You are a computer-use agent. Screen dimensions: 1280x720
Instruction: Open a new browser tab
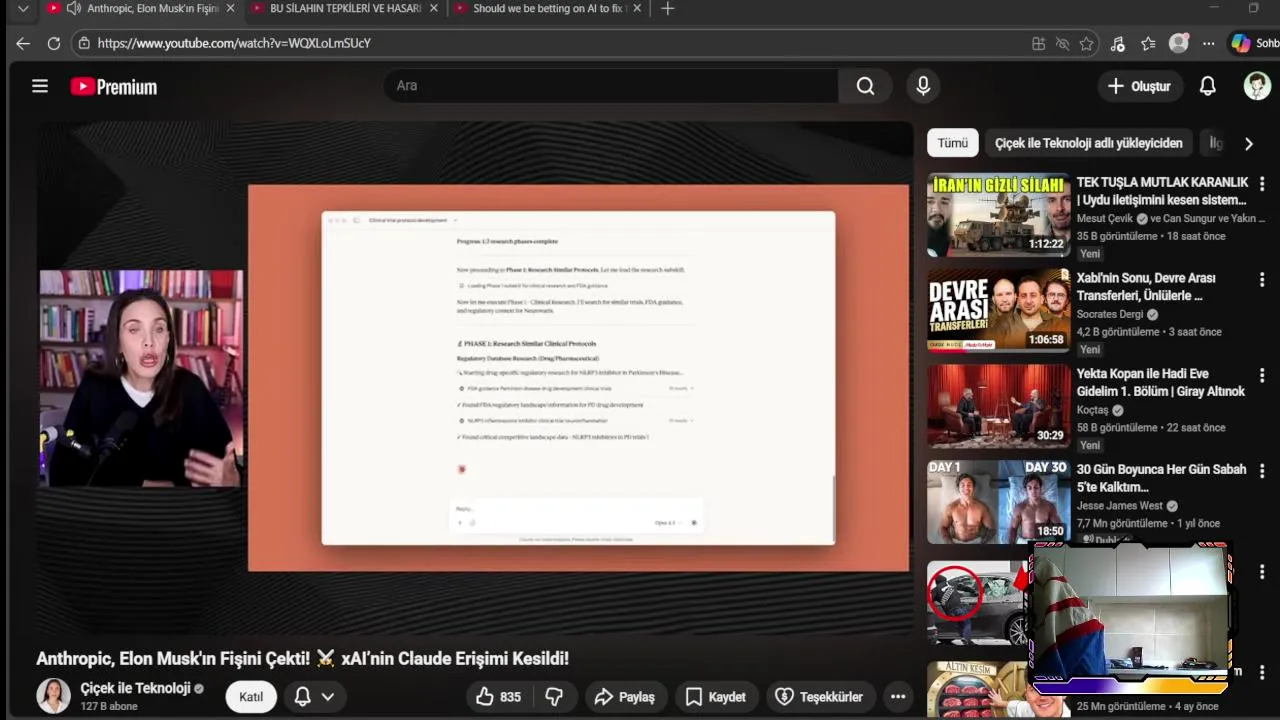tap(668, 8)
